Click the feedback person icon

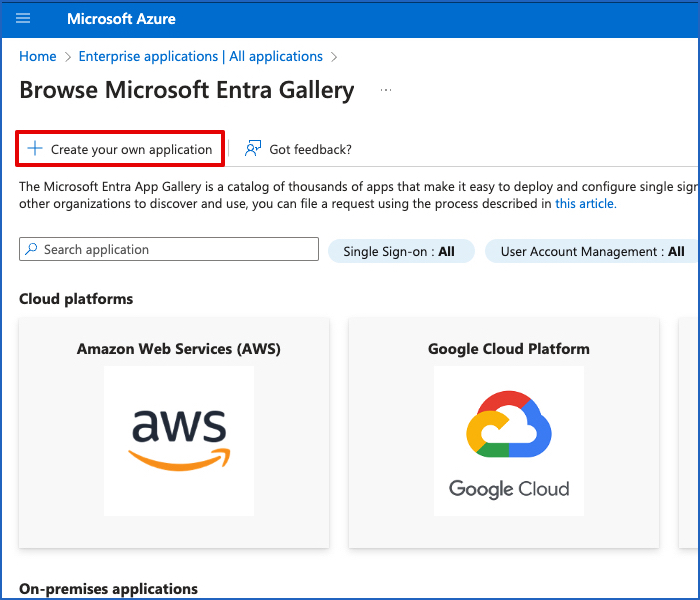(253, 149)
